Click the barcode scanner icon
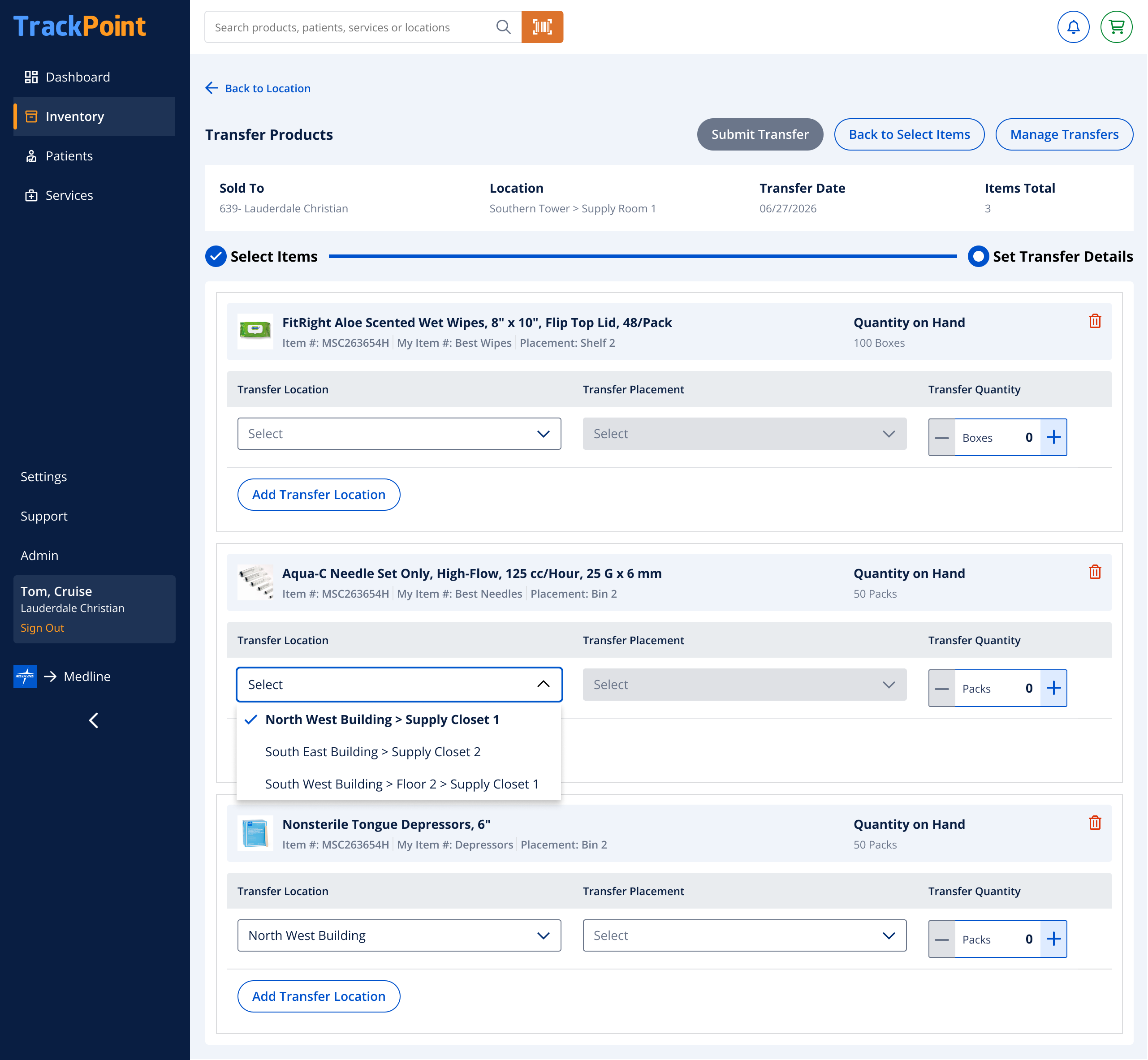 542,27
